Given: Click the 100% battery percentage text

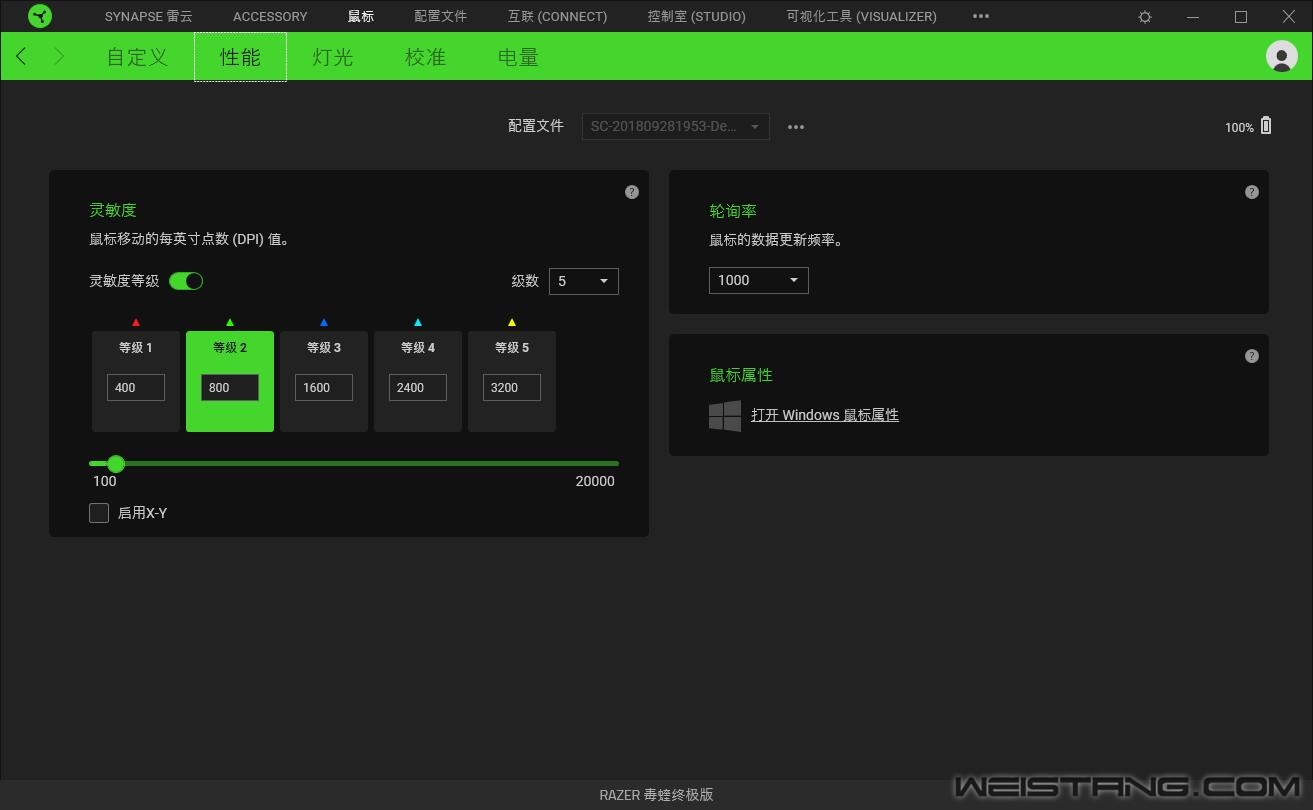Looking at the screenshot, I should [1239, 128].
